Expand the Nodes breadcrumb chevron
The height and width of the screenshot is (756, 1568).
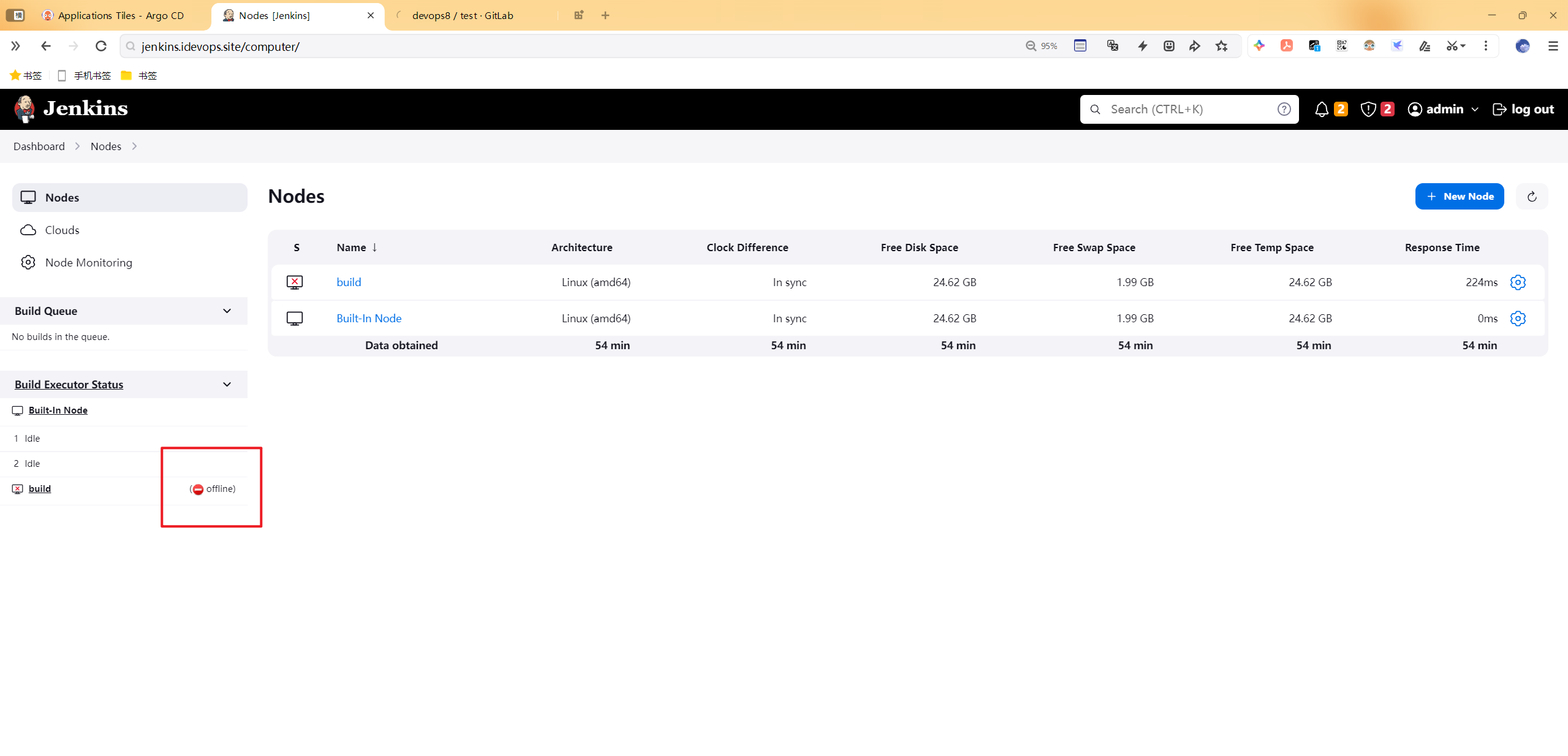pyautogui.click(x=134, y=146)
